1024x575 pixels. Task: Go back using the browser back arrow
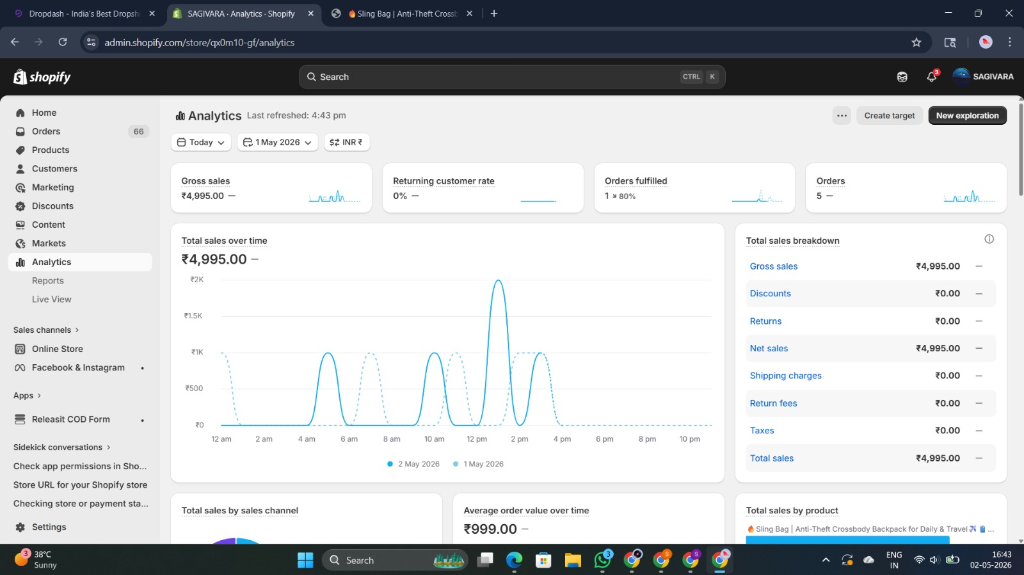(15, 42)
